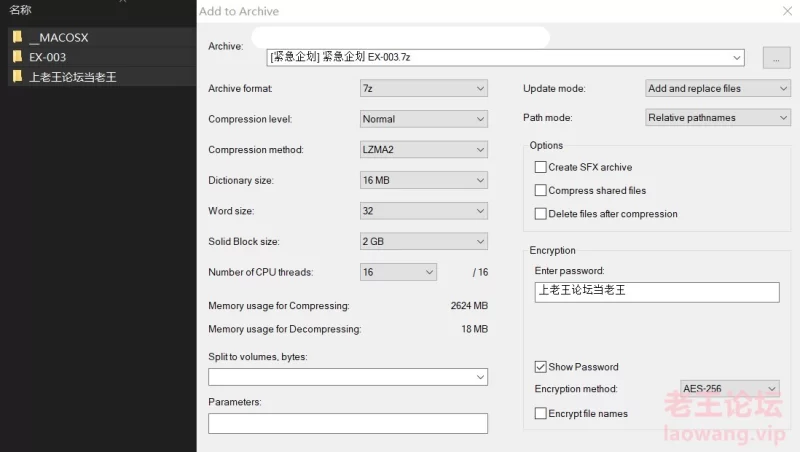Uncheck the Show Password checkbox
This screenshot has height=452, width=800.
541,367
